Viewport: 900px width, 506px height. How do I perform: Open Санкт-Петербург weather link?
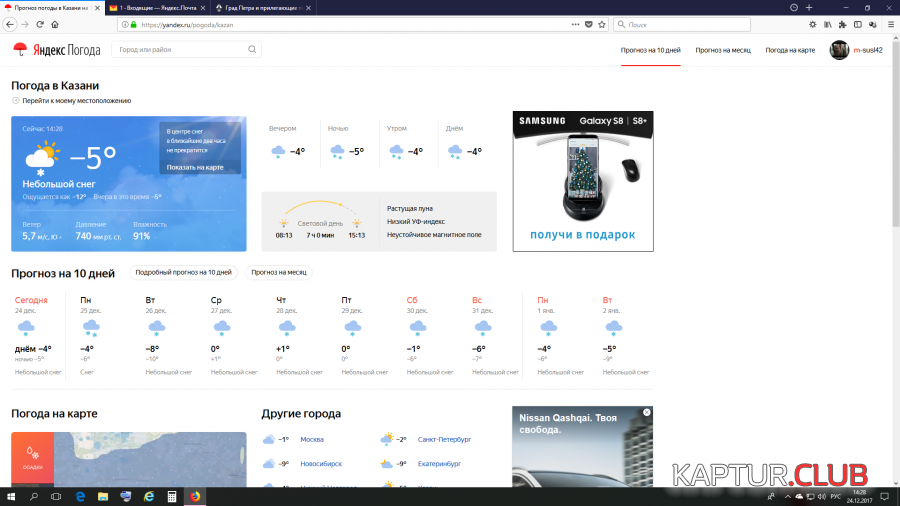click(x=444, y=439)
